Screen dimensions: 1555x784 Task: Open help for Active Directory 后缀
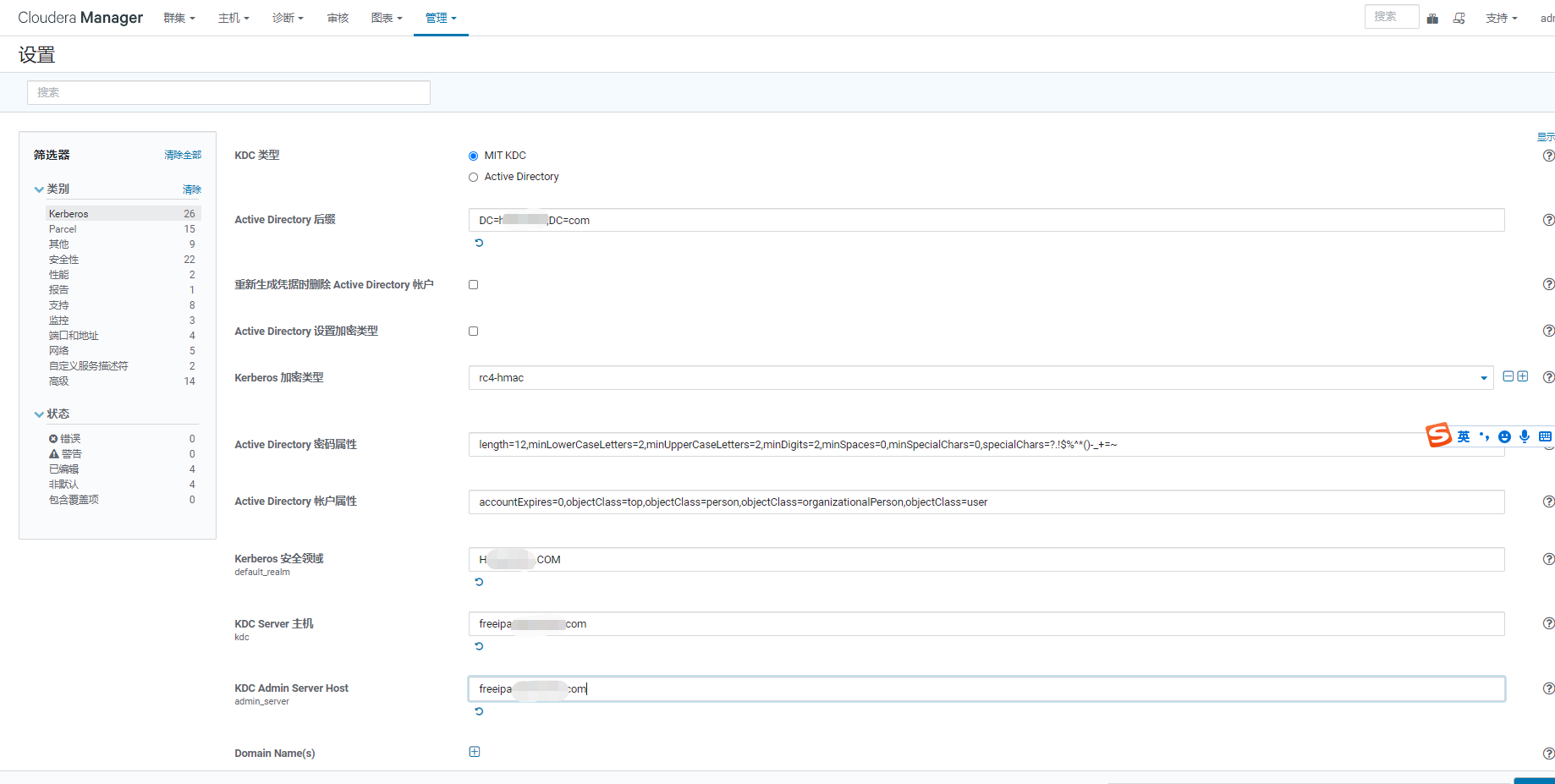click(x=1548, y=220)
